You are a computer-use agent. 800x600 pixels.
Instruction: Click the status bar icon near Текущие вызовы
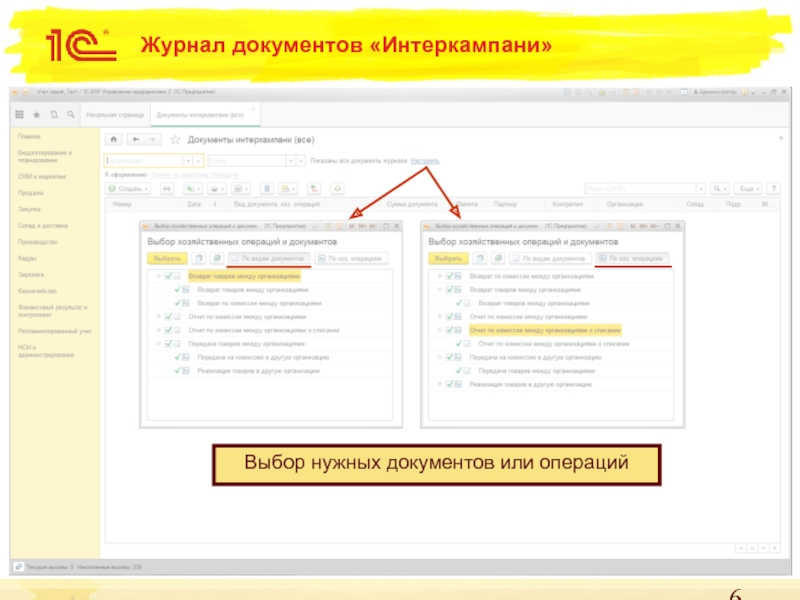coord(18,567)
